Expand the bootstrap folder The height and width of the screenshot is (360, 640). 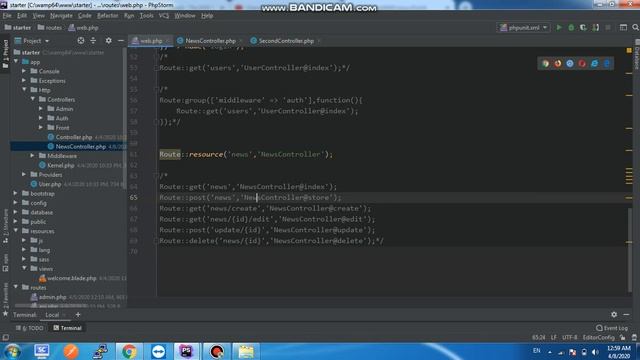[x=16, y=193]
